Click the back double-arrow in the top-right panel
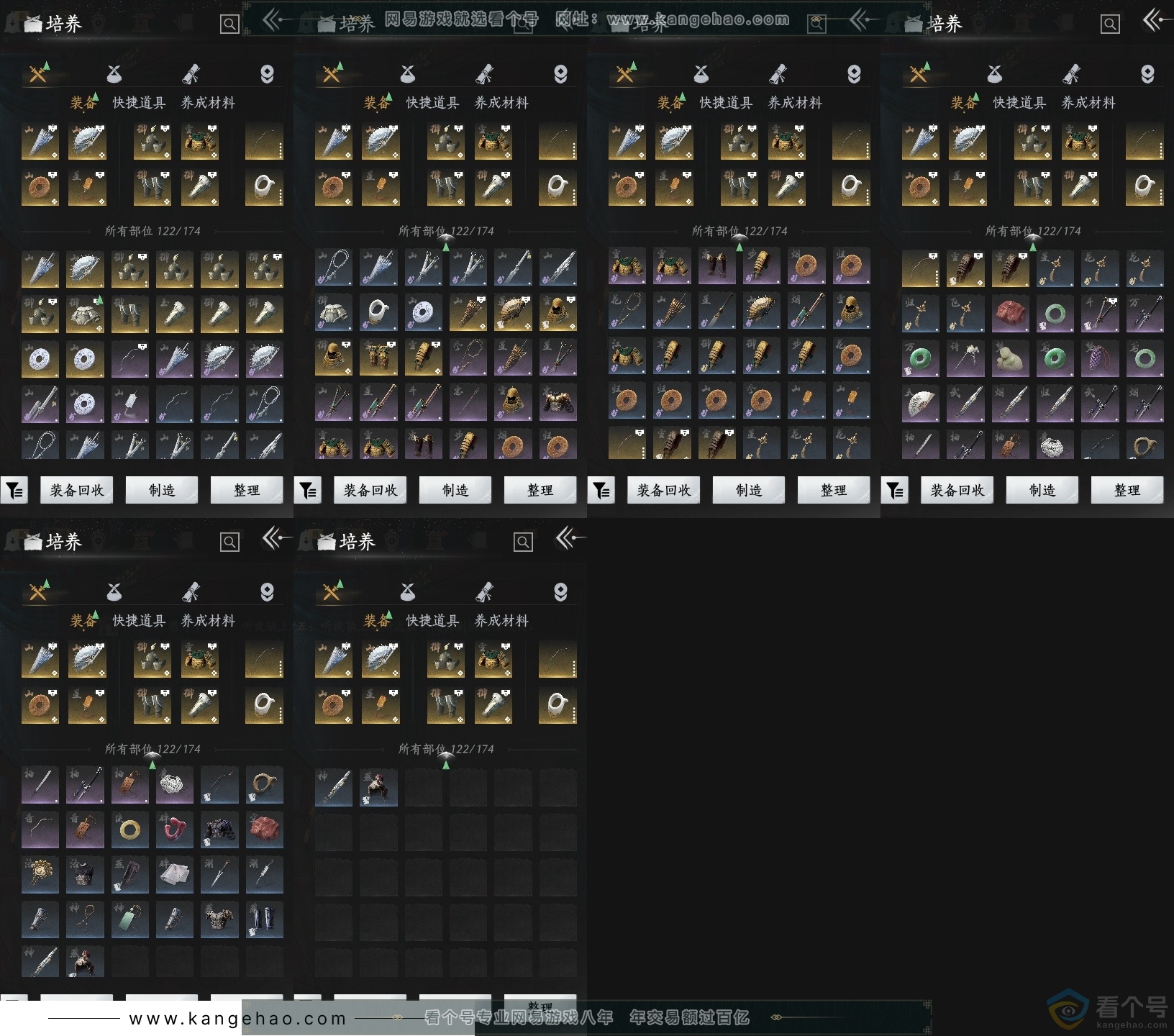Viewport: 1174px width, 1036px height. (x=1157, y=21)
